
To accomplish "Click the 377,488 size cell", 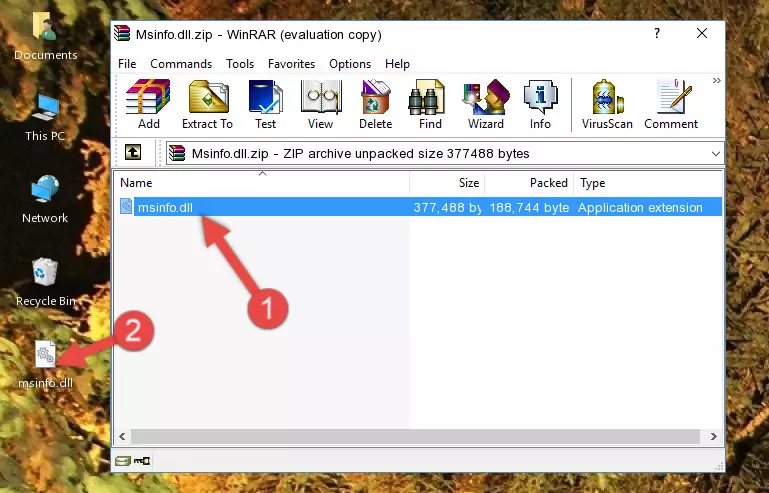I will [x=447, y=208].
